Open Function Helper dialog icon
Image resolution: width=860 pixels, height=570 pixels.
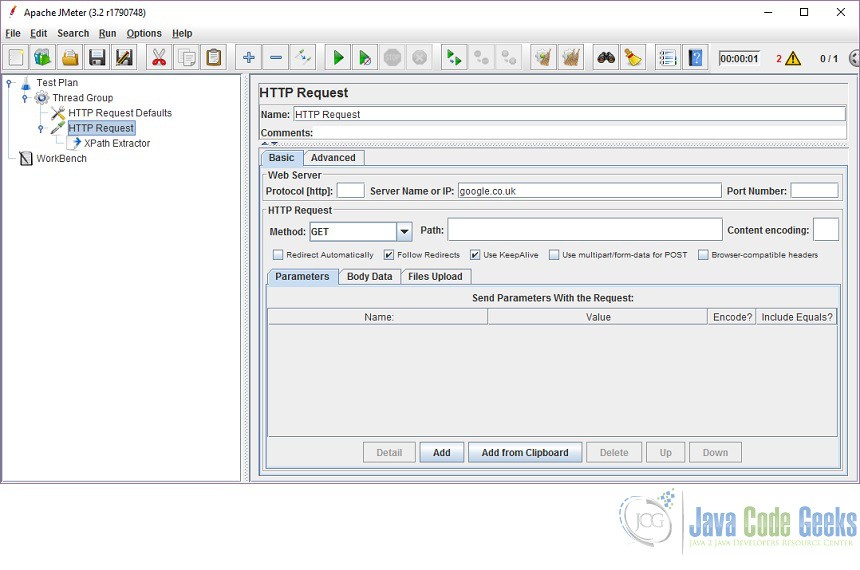click(x=667, y=57)
